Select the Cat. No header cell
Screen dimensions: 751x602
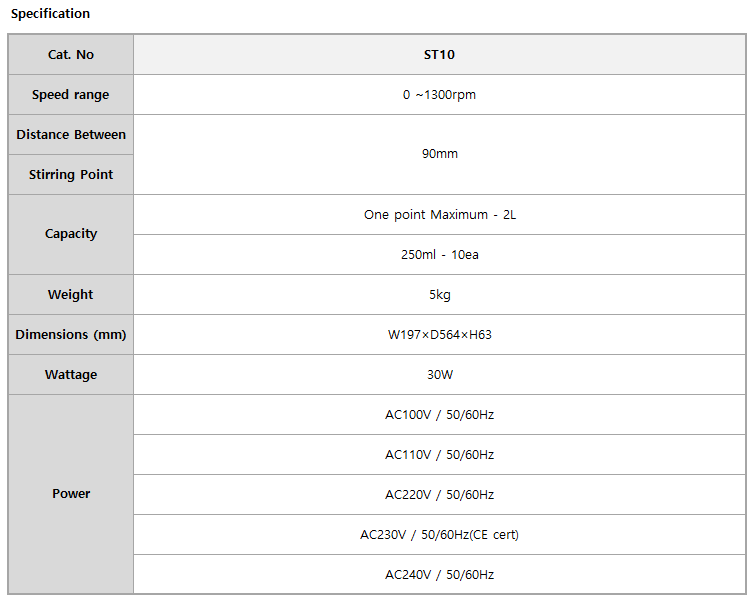(x=71, y=55)
